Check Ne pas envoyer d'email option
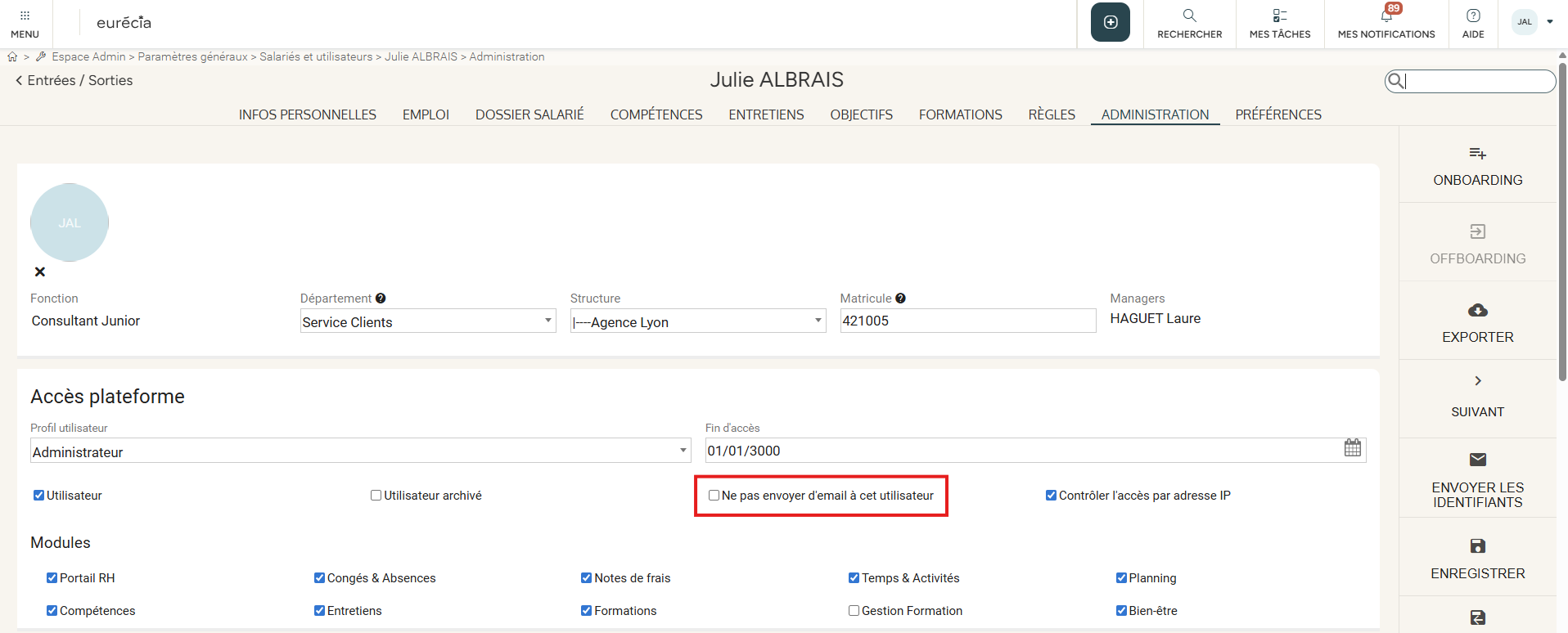Screen dimensions: 1568x633 714,496
